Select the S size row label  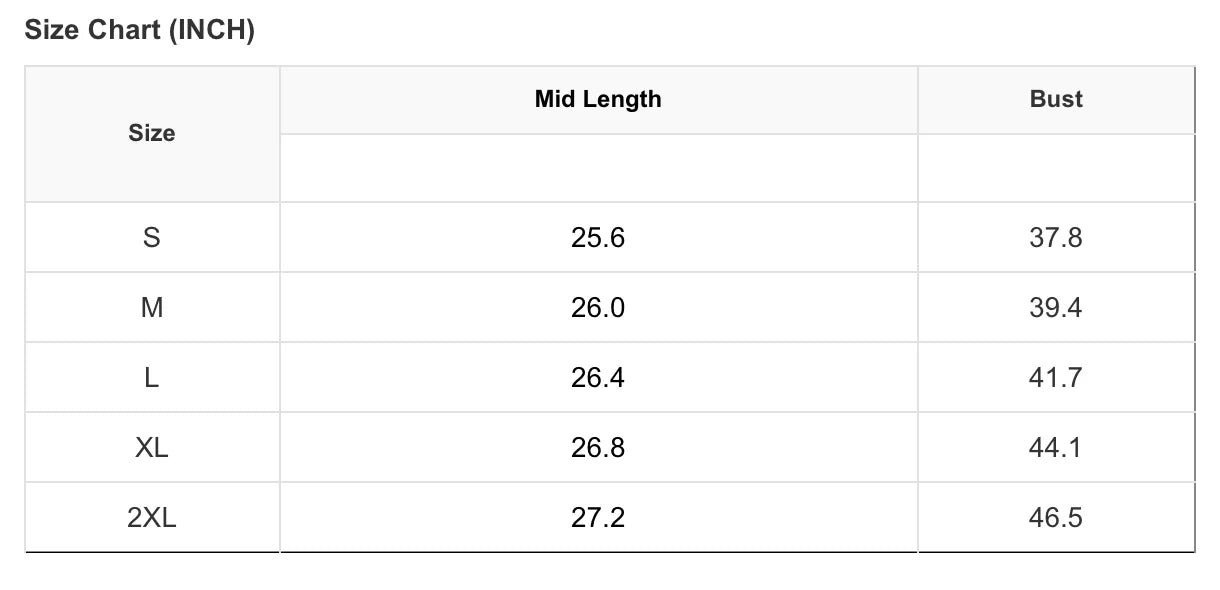(152, 238)
